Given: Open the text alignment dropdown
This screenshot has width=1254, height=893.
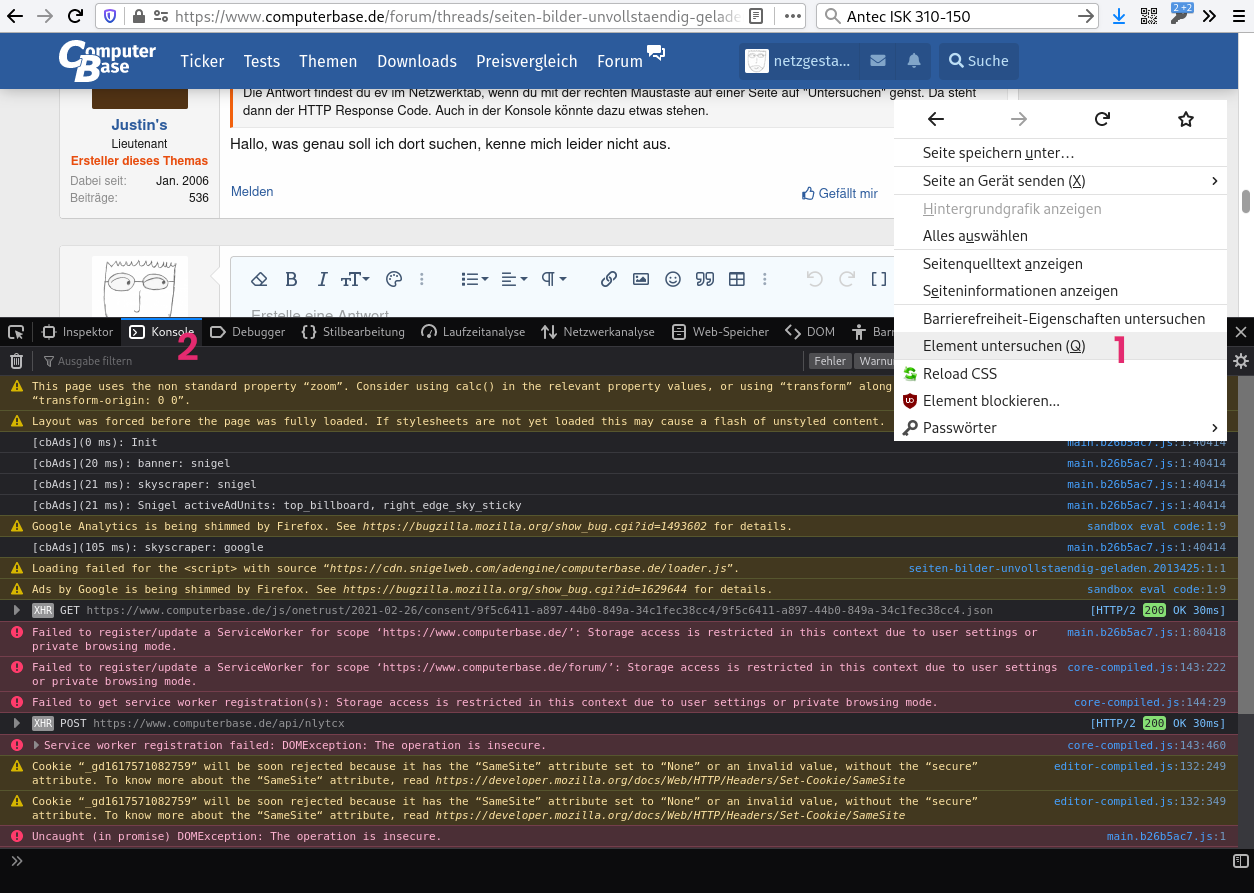Looking at the screenshot, I should [514, 279].
